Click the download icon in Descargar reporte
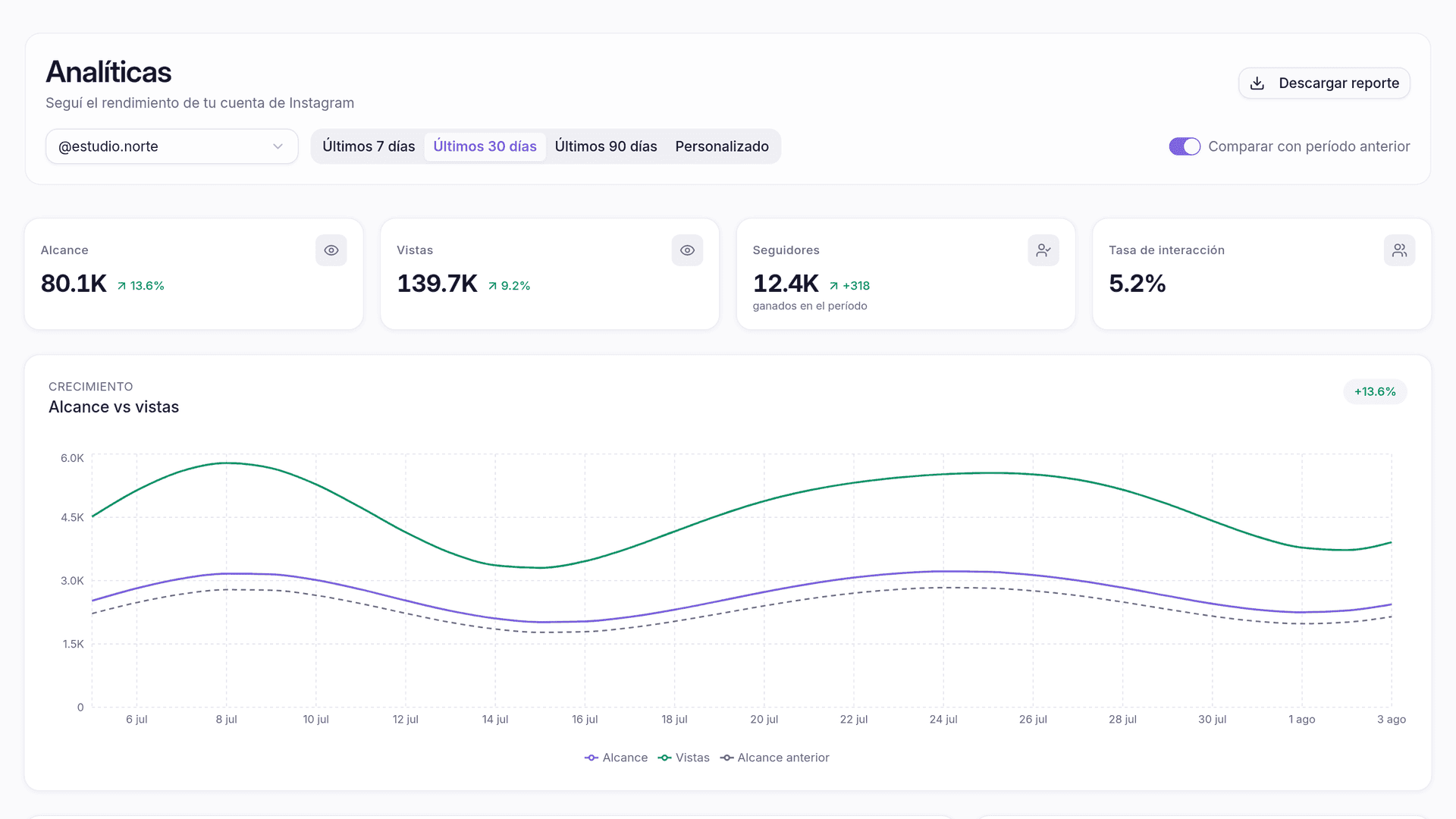Screen dimensions: 1456x819 [1257, 83]
